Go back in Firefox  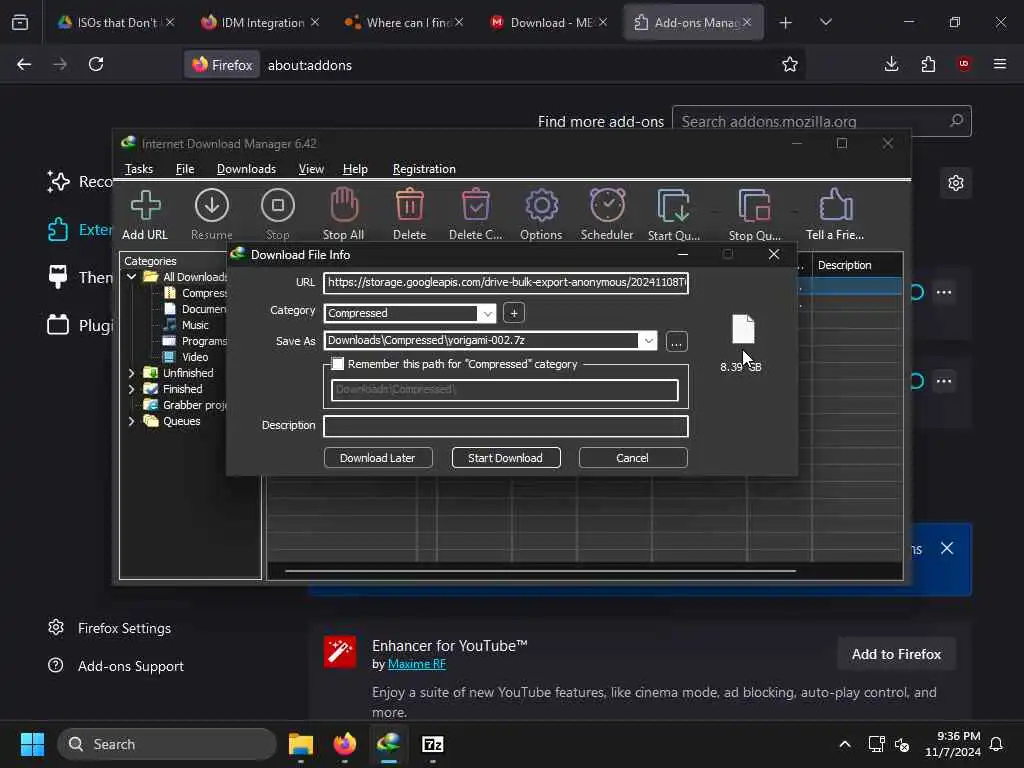tap(24, 64)
